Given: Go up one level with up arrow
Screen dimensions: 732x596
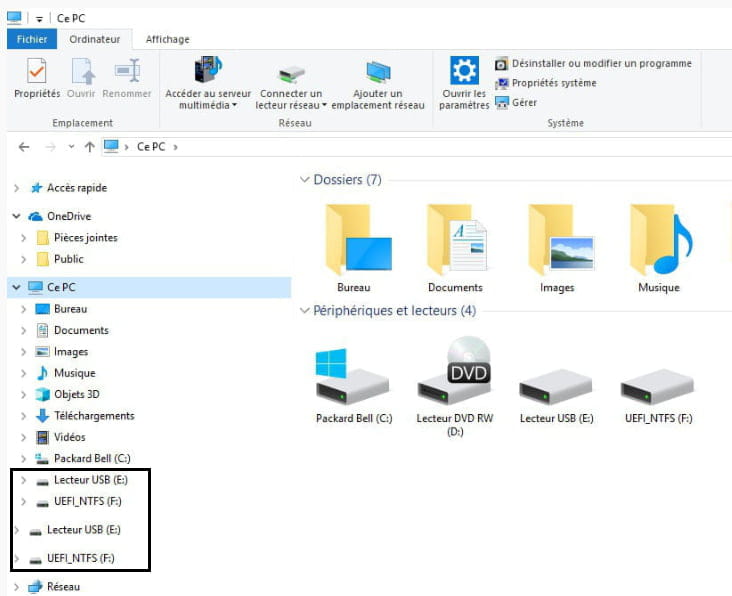Looking at the screenshot, I should click(90, 147).
